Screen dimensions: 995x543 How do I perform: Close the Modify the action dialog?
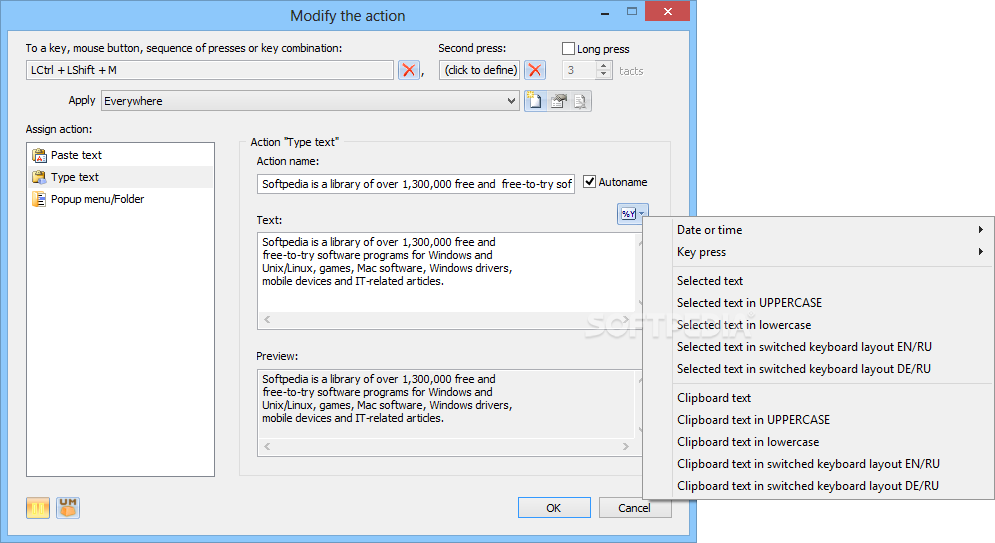pyautogui.click(x=668, y=11)
